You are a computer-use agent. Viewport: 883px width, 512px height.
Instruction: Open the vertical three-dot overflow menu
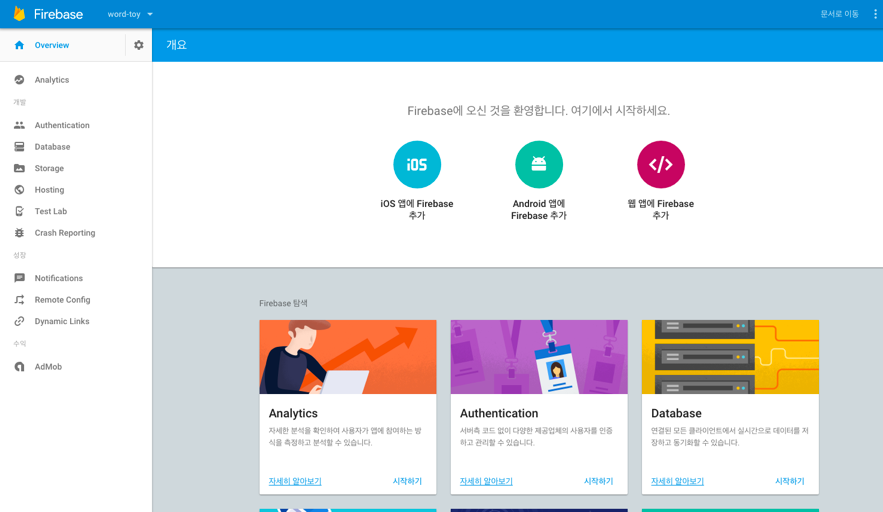coord(875,14)
